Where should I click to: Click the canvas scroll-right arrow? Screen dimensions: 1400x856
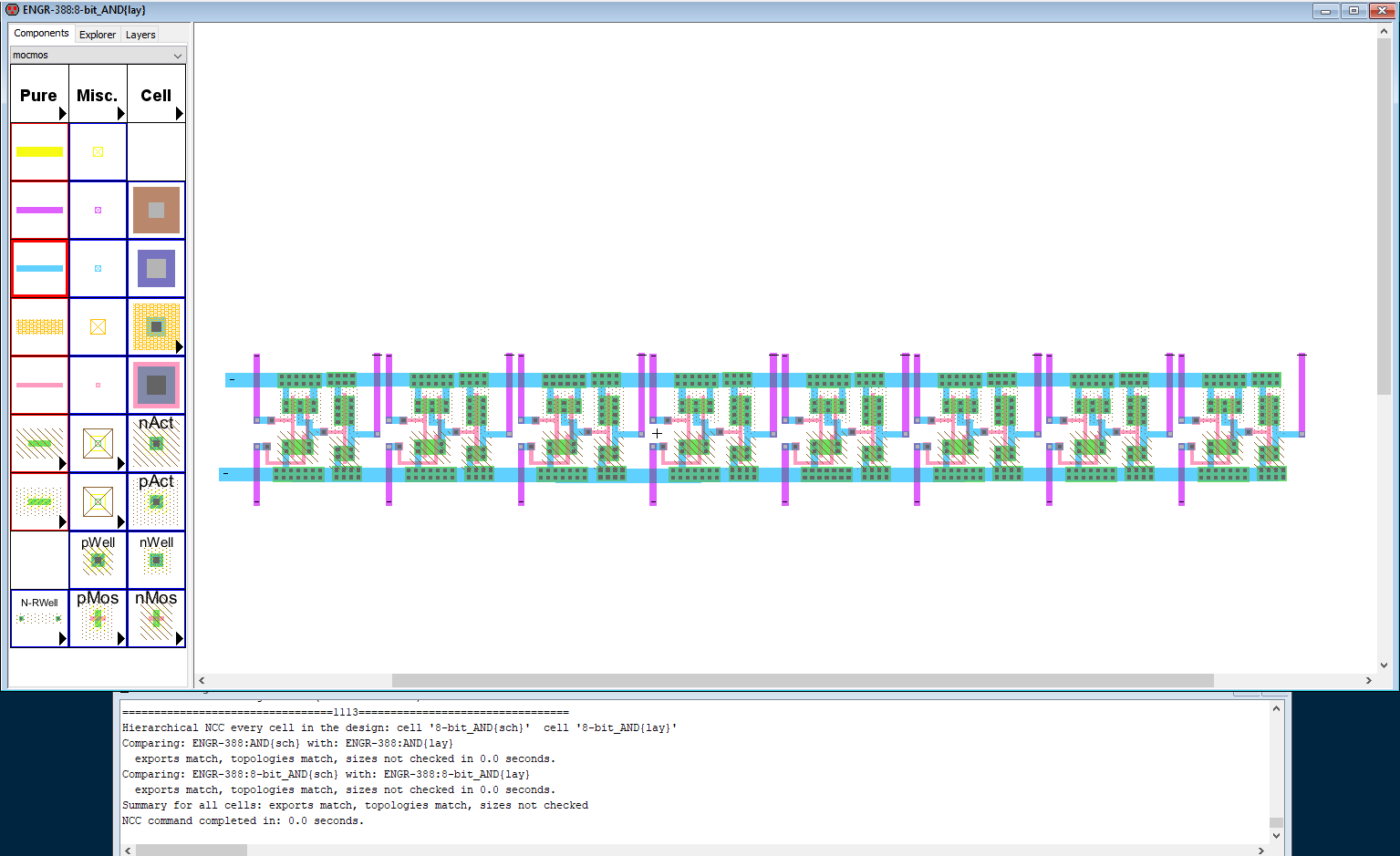[x=1368, y=680]
